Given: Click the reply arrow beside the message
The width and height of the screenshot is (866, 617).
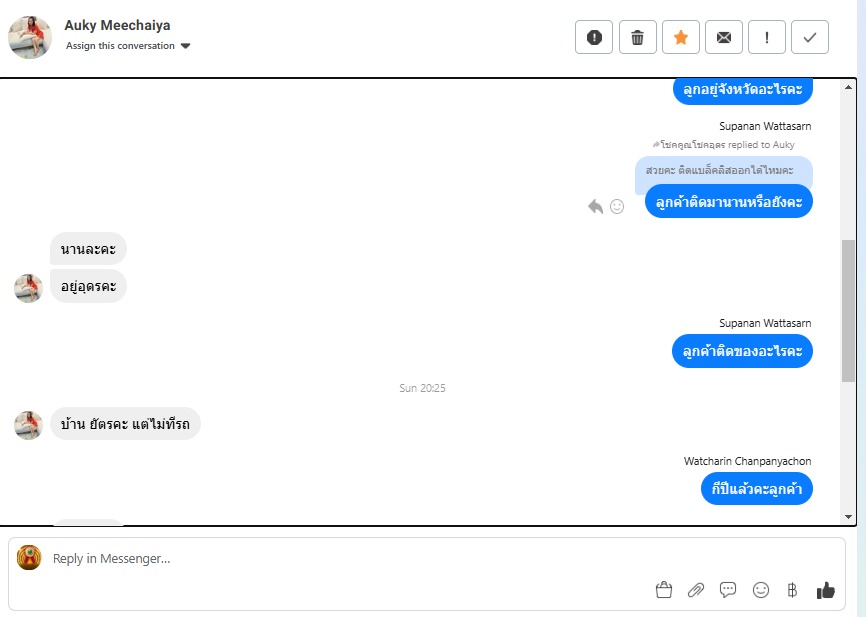Looking at the screenshot, I should [595, 207].
